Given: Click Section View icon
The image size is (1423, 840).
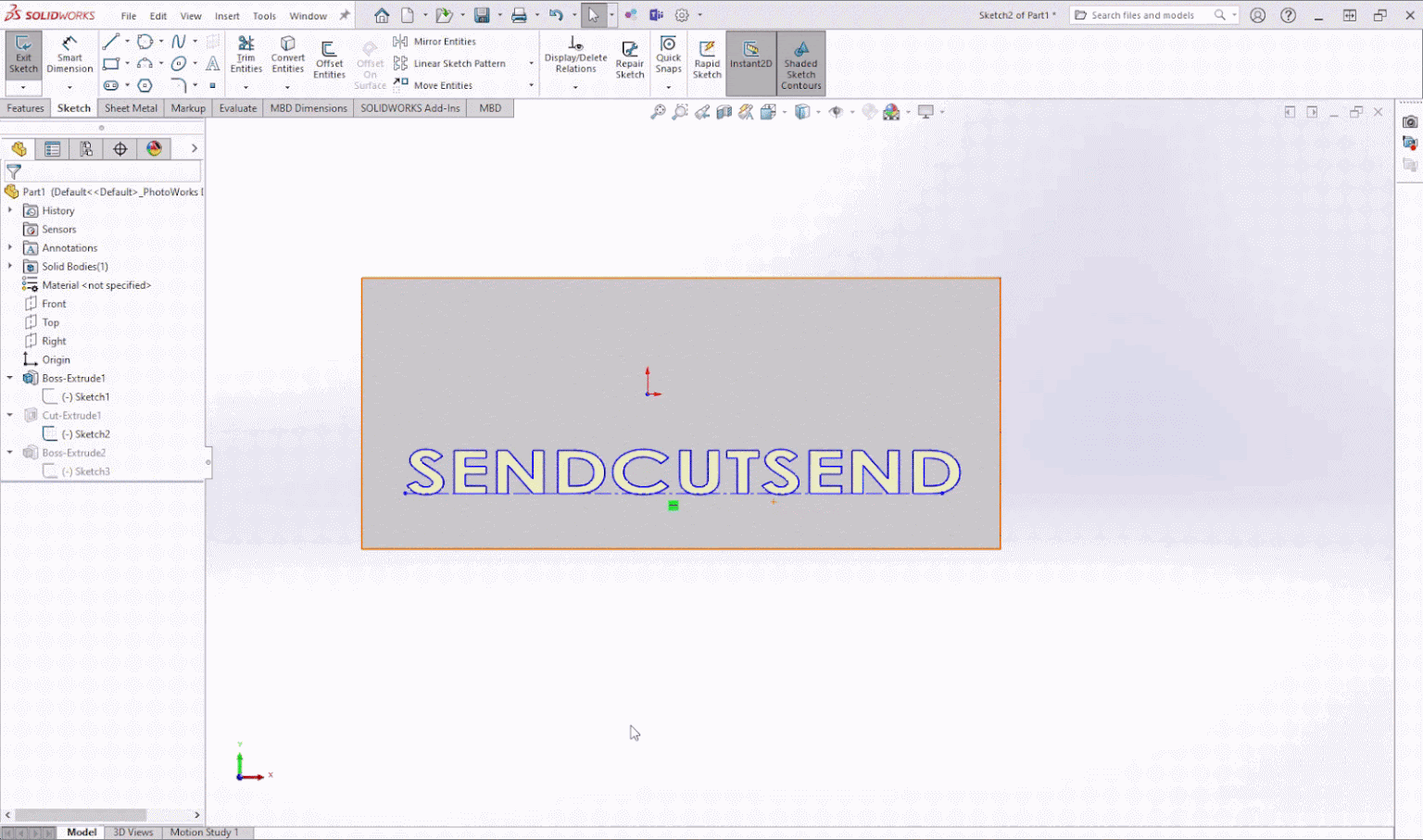Looking at the screenshot, I should (724, 112).
